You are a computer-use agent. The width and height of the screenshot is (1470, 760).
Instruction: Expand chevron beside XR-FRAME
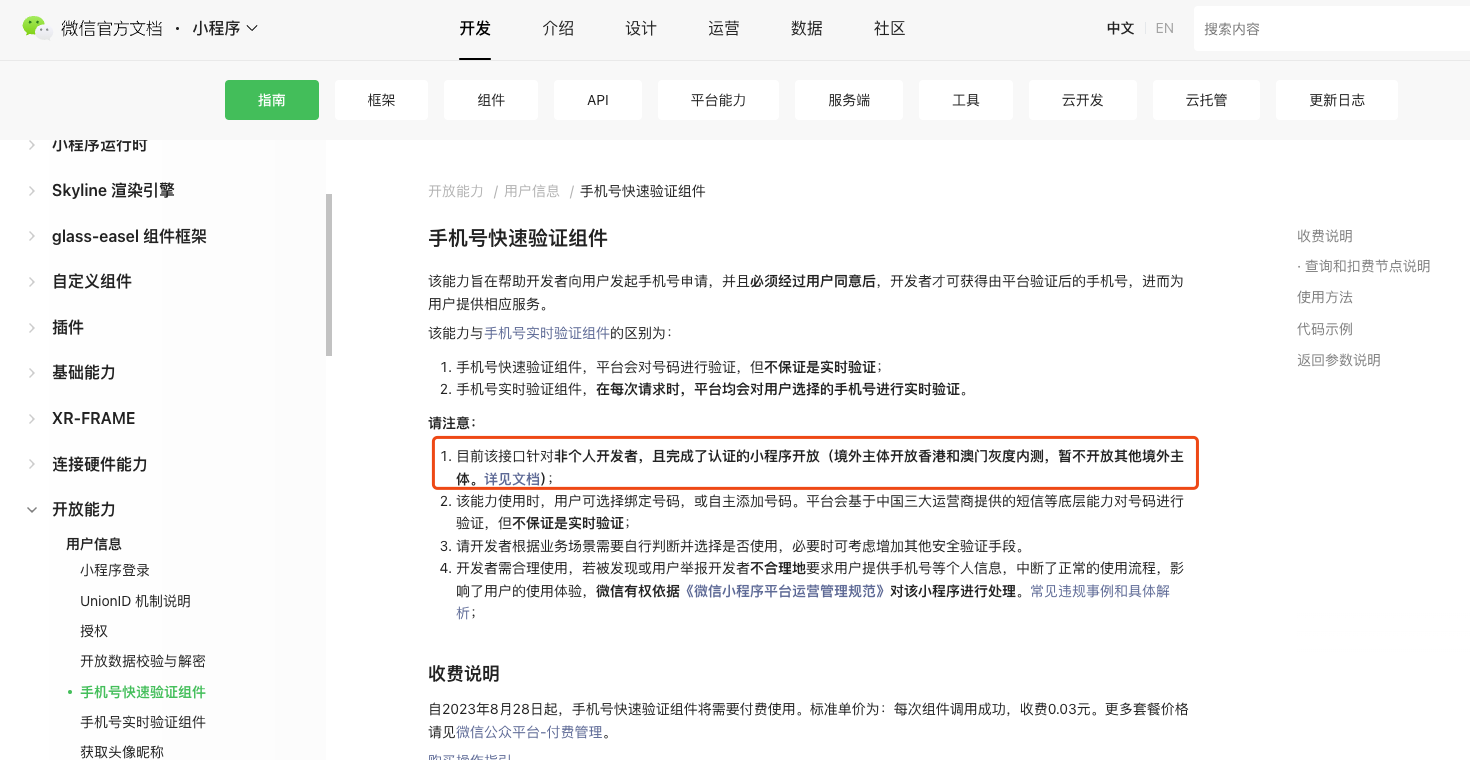32,418
